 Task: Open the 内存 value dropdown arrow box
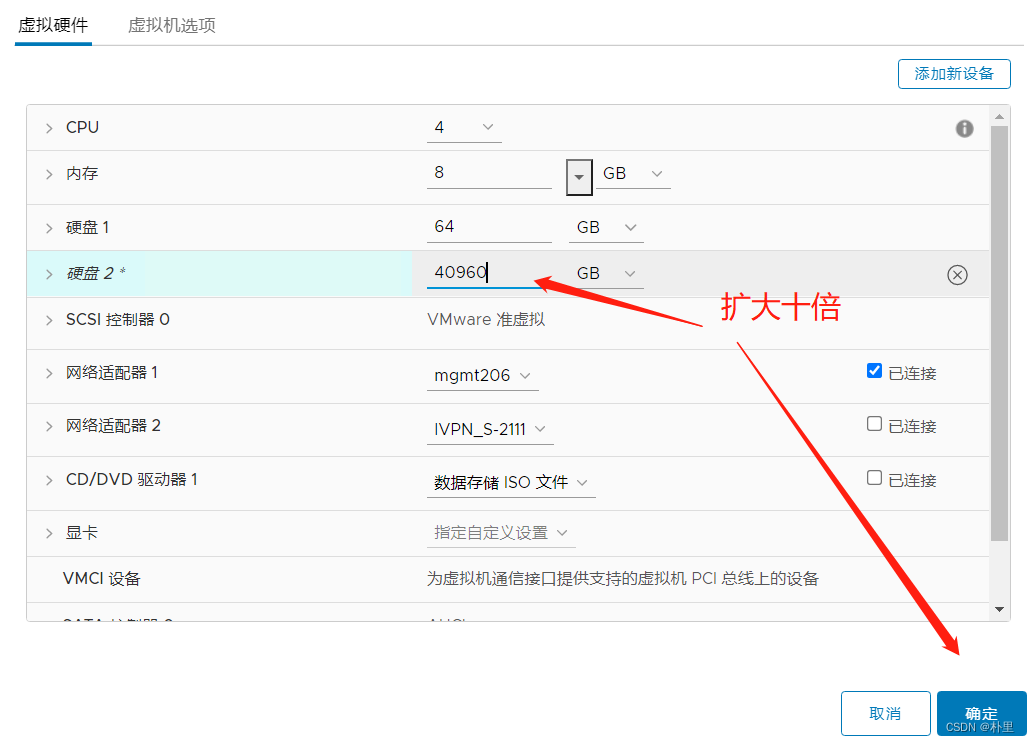pyautogui.click(x=579, y=177)
